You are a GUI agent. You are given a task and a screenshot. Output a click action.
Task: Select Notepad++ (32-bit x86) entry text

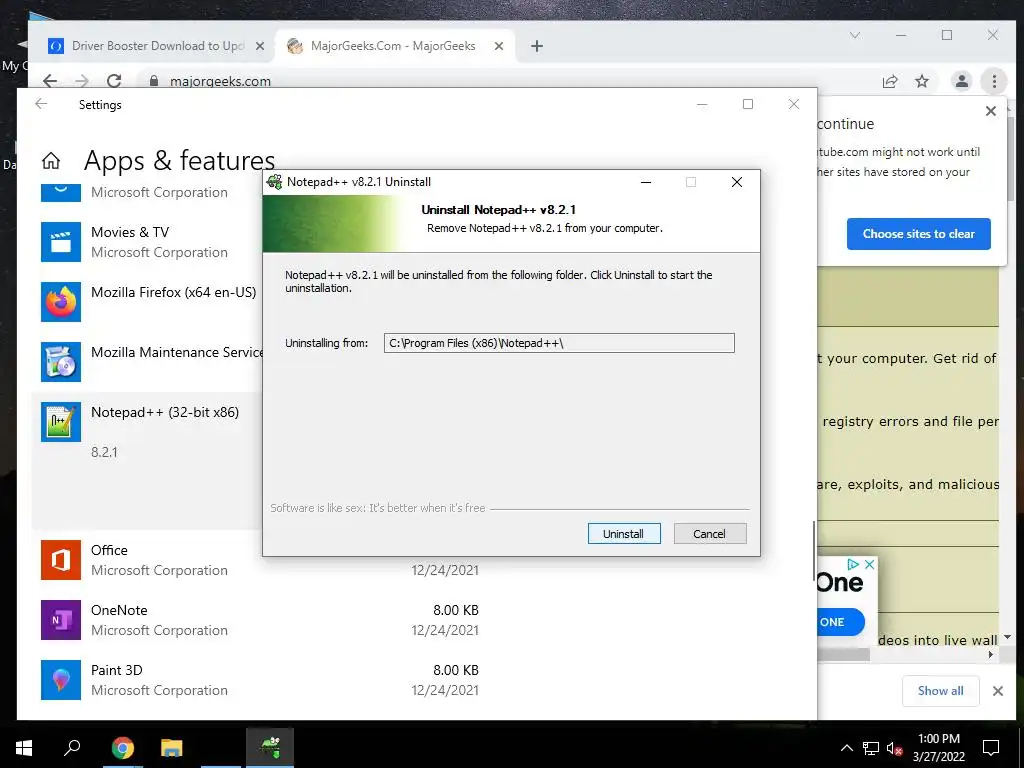click(165, 412)
